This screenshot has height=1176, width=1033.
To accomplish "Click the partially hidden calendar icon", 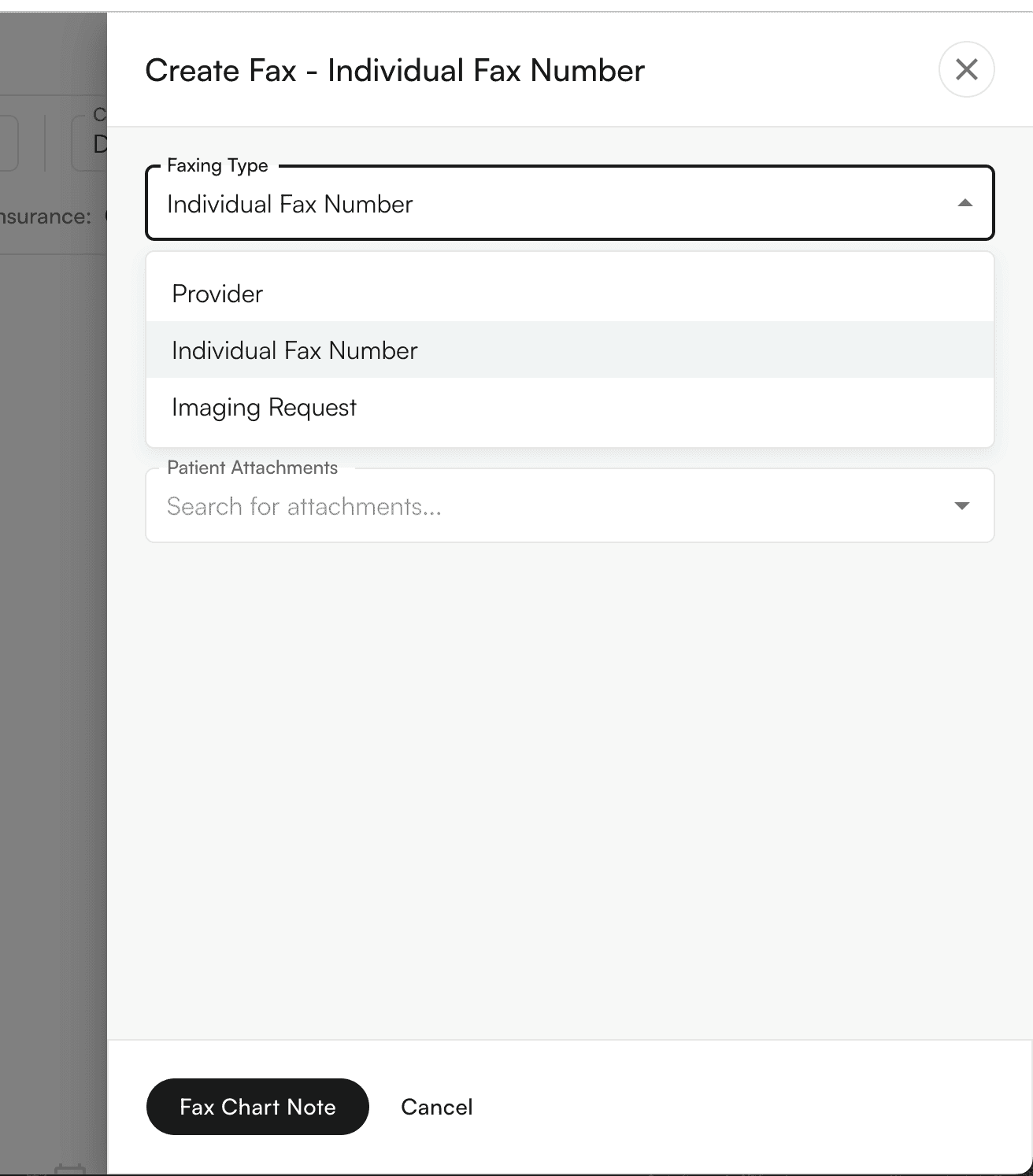I will tap(70, 1169).
